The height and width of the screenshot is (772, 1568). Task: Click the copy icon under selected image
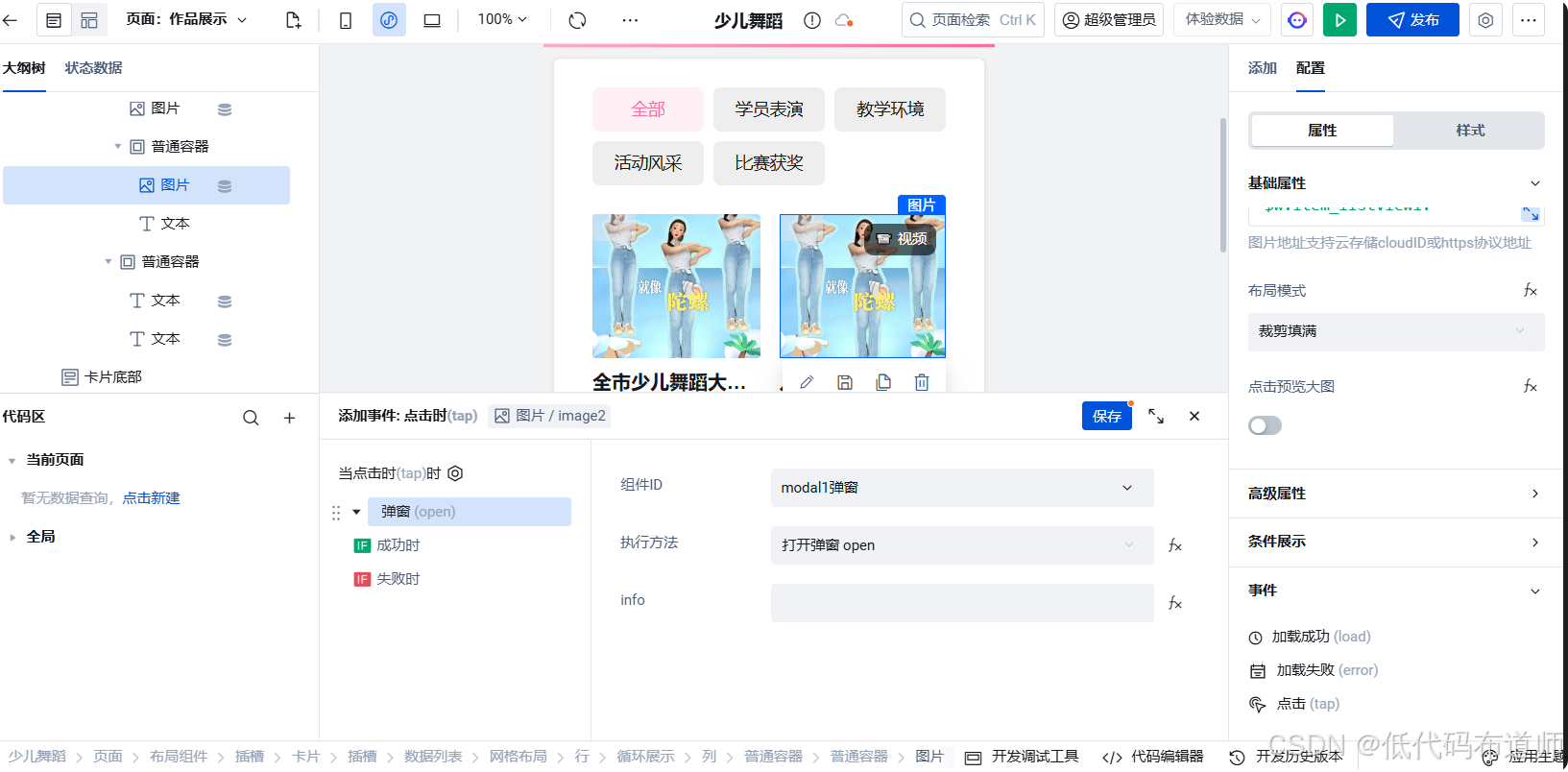(883, 382)
